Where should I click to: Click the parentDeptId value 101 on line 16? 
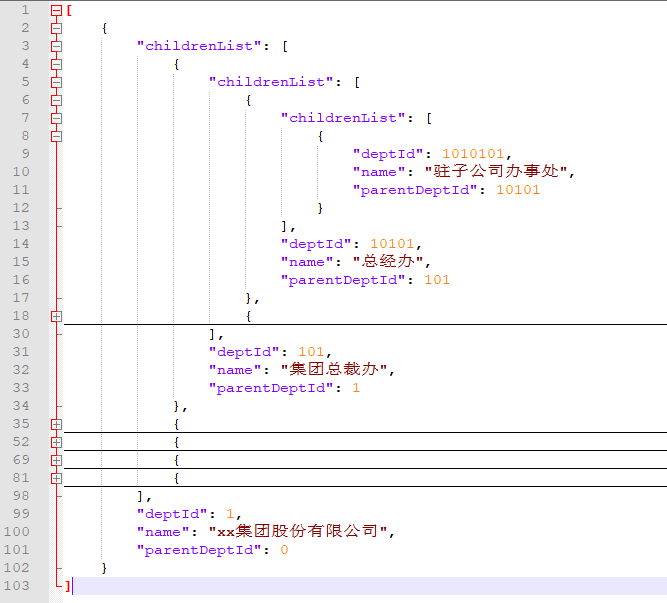click(437, 280)
